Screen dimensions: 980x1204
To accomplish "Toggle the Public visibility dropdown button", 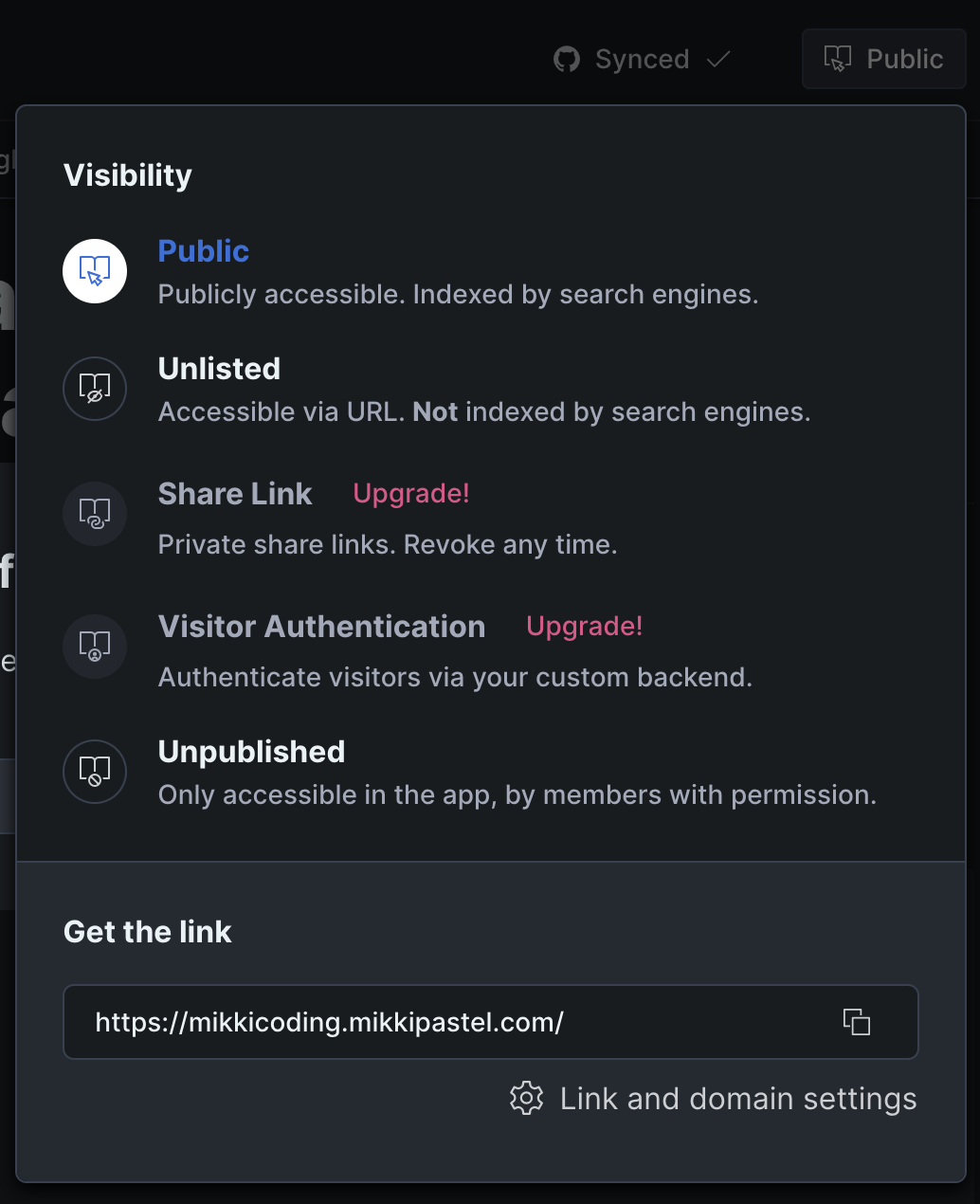I will click(883, 59).
